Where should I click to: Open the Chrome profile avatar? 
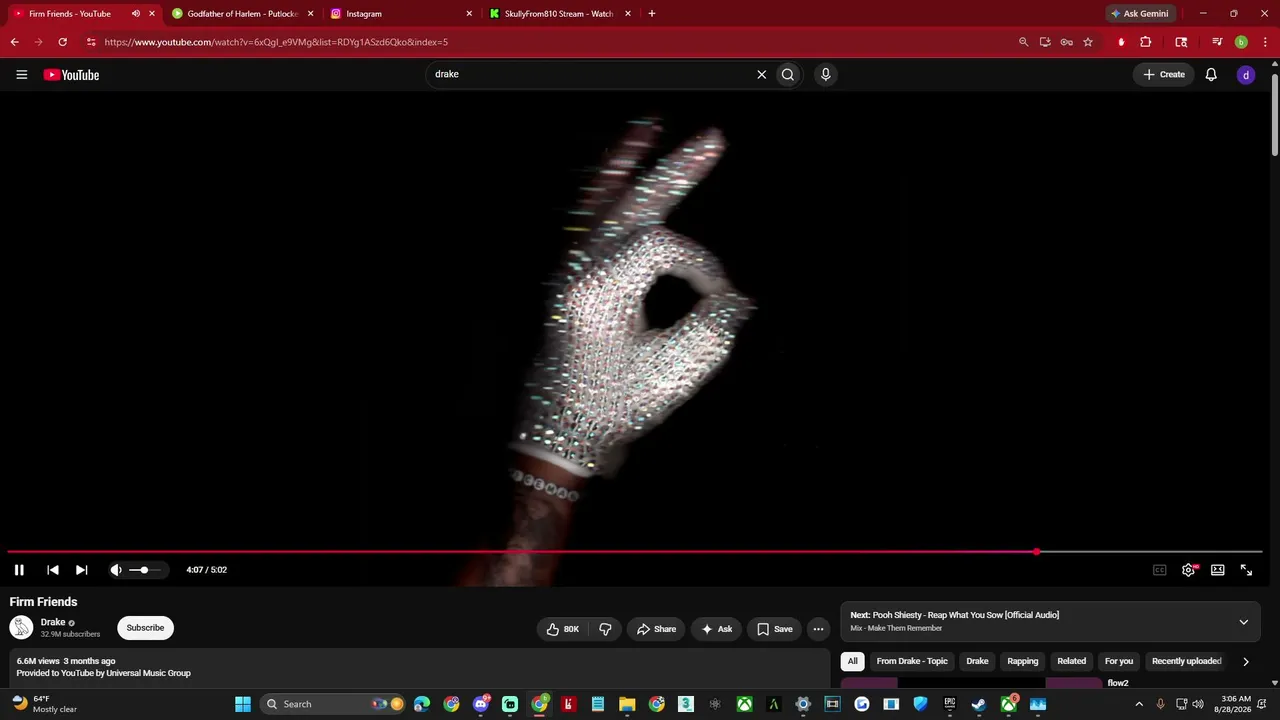tap(1241, 42)
